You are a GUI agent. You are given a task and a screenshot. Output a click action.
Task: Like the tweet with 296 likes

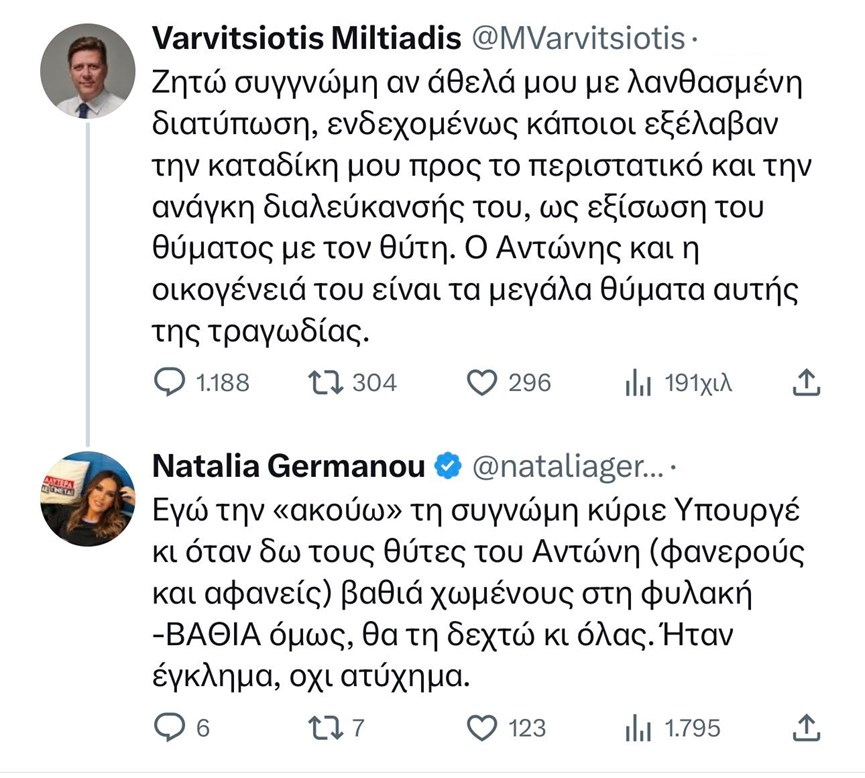pyautogui.click(x=484, y=382)
